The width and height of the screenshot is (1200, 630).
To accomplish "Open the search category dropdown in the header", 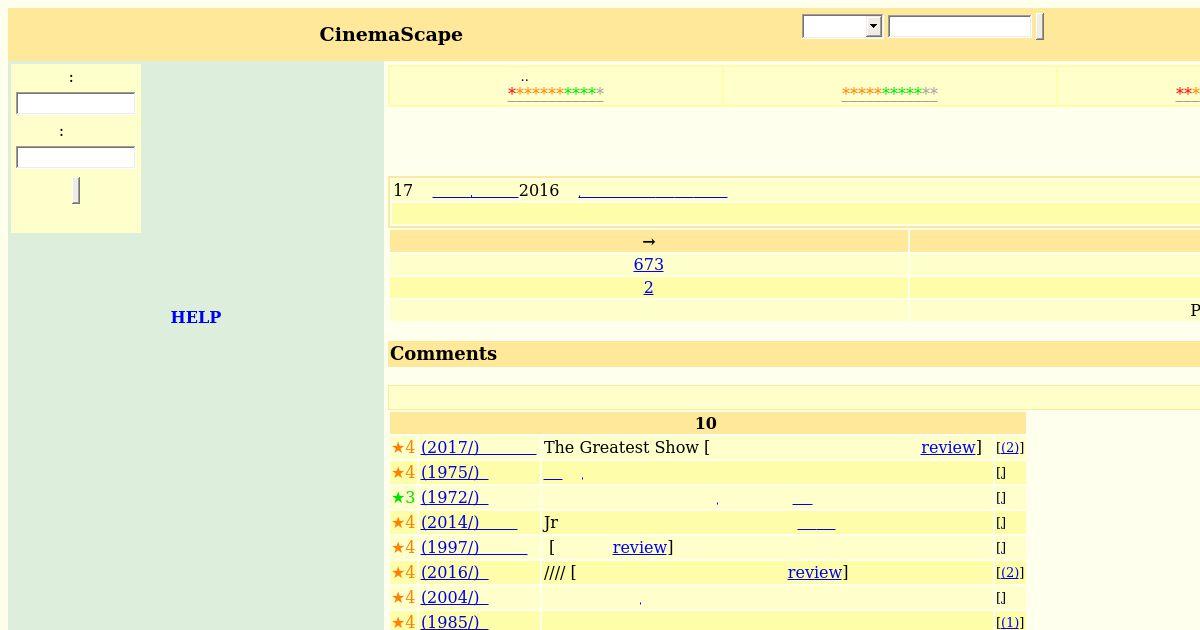I will click(x=842, y=27).
